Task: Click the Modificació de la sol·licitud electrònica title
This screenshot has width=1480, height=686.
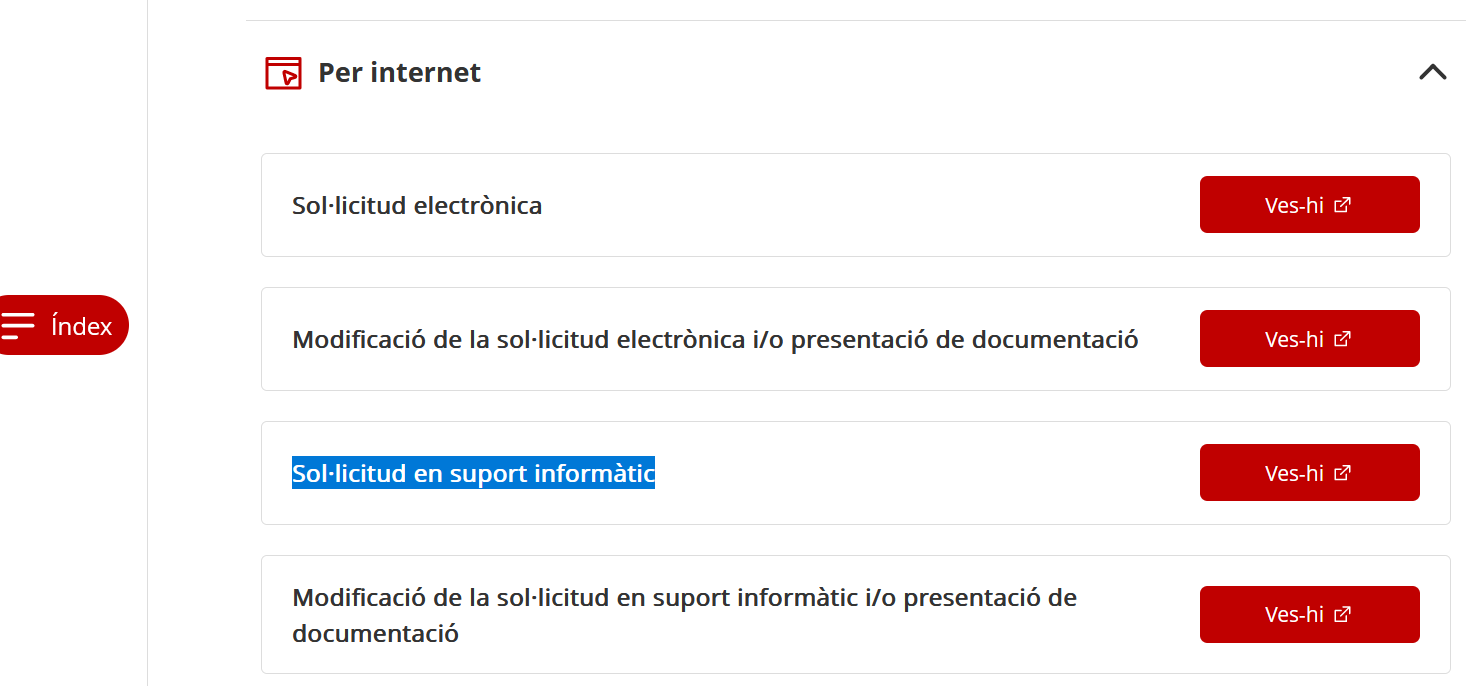Action: (715, 340)
